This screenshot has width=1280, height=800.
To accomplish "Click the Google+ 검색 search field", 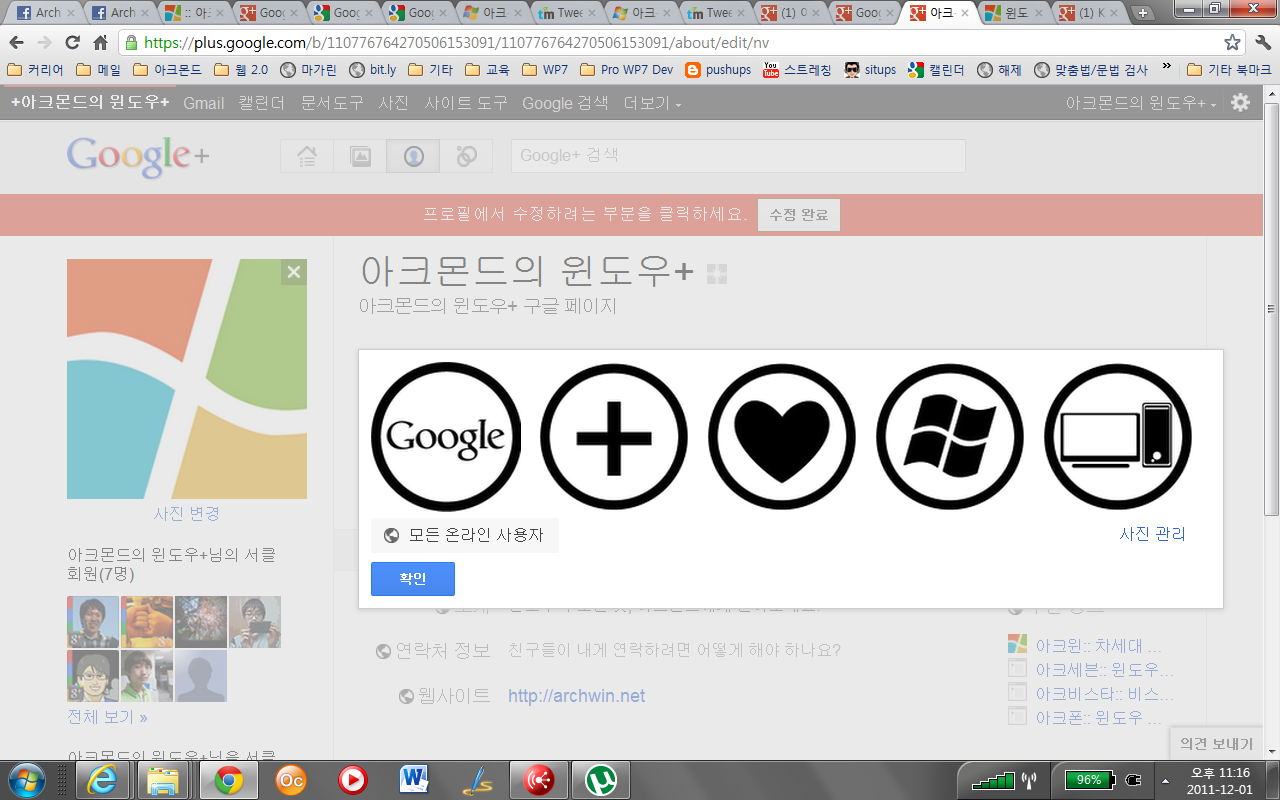I will 737,156.
